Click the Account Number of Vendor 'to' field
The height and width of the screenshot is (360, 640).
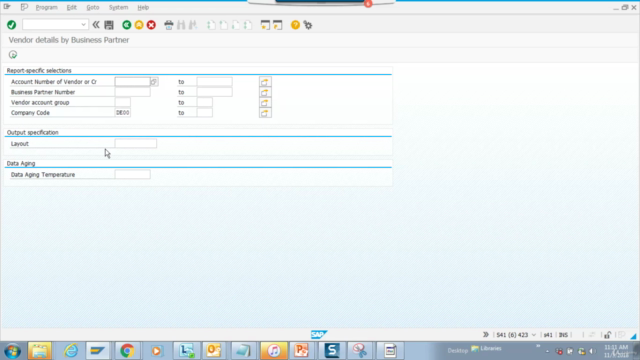[214, 82]
